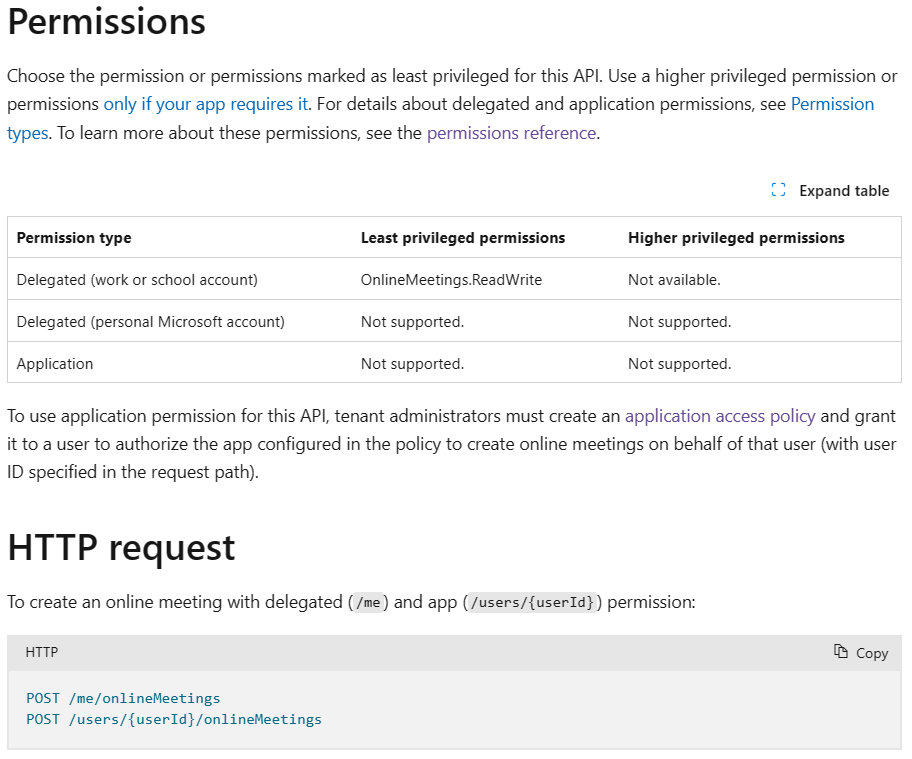Open the "permissions reference" link
The height and width of the screenshot is (759, 912).
511,133
